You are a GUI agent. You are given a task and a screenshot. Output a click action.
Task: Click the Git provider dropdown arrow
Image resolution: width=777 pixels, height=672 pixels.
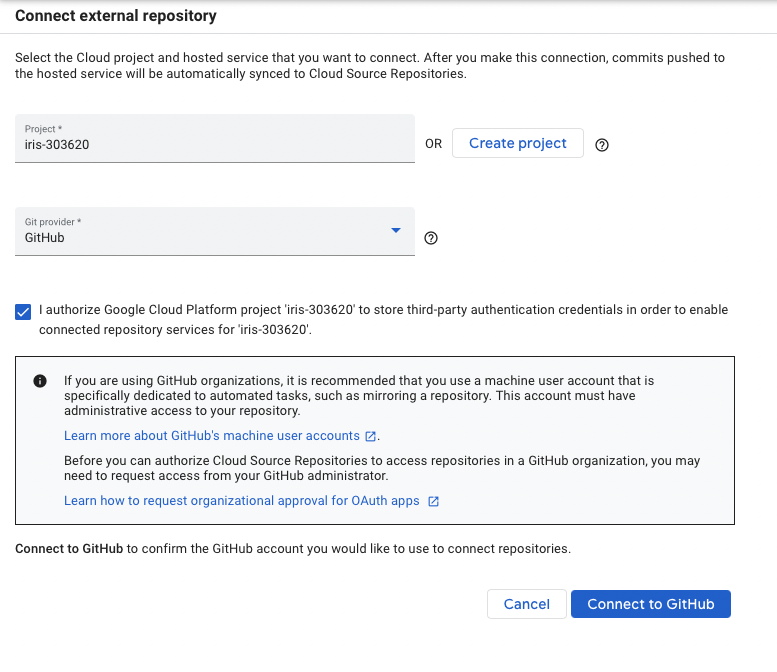395,230
